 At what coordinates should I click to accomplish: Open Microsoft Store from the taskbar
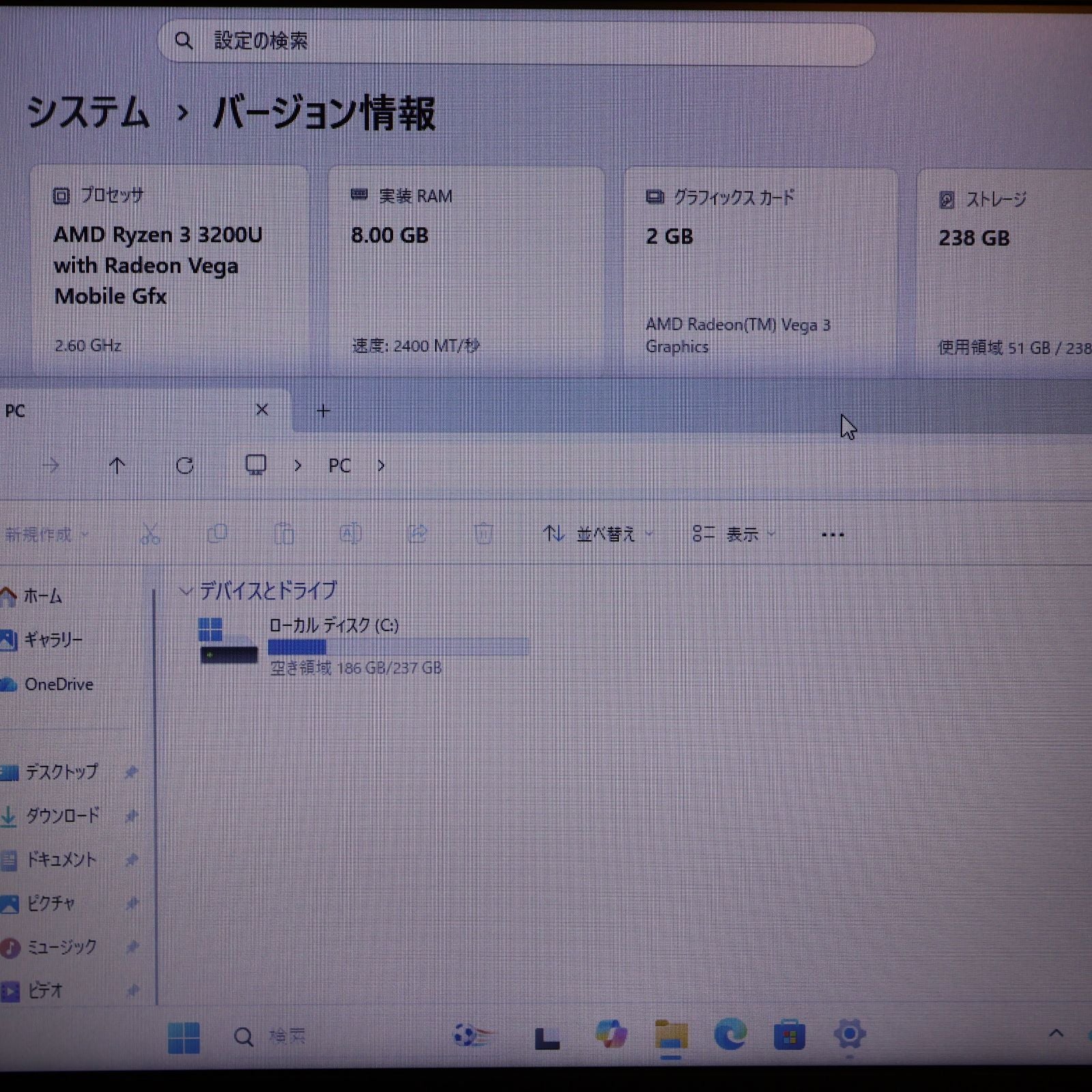790,1036
